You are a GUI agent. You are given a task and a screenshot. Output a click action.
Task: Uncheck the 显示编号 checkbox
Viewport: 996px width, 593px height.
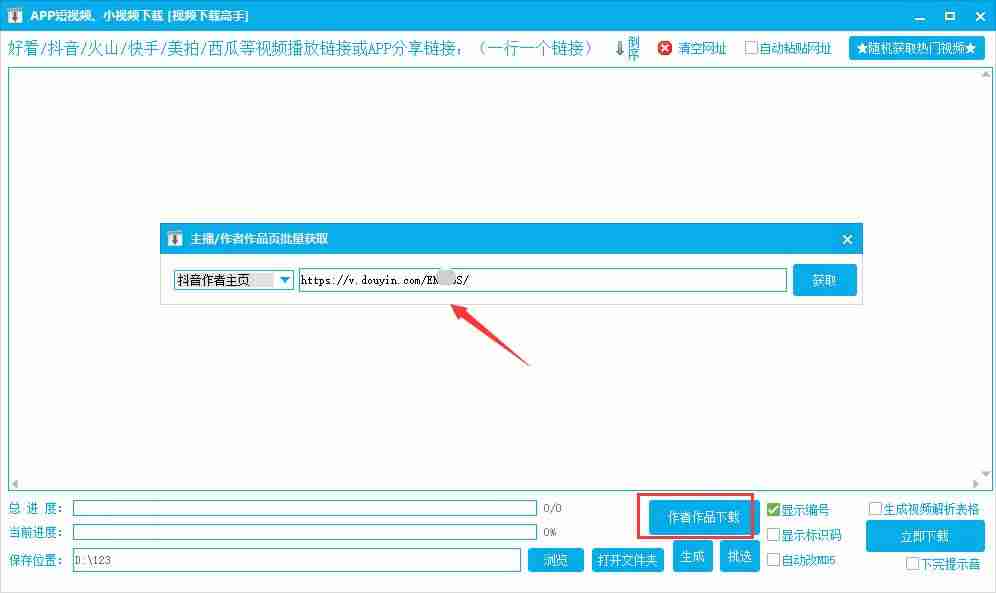coord(773,509)
